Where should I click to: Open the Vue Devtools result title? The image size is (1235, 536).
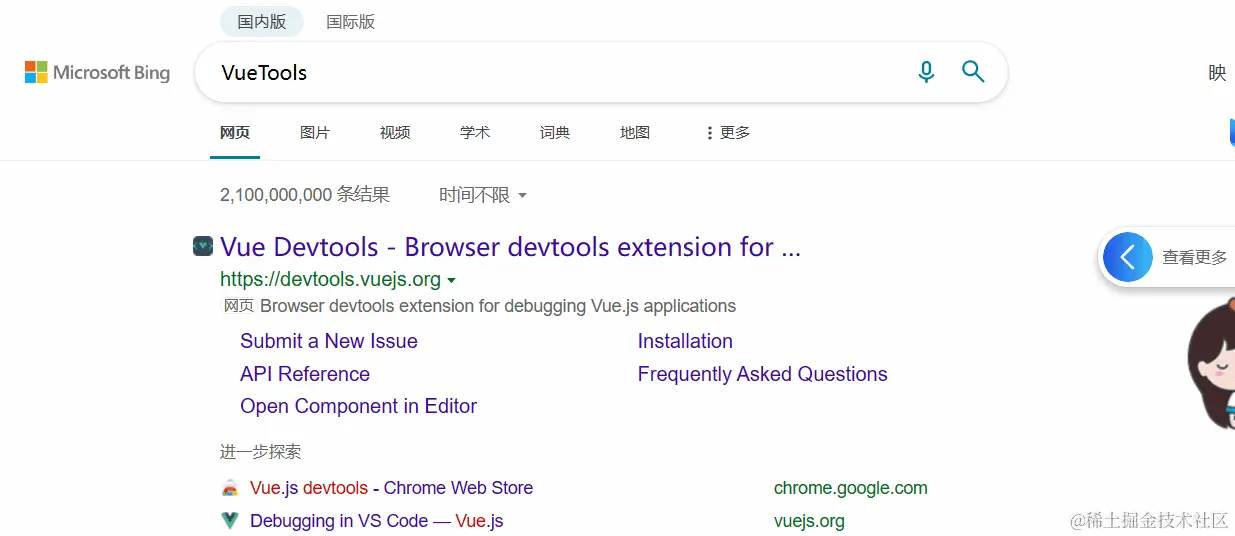pos(510,247)
